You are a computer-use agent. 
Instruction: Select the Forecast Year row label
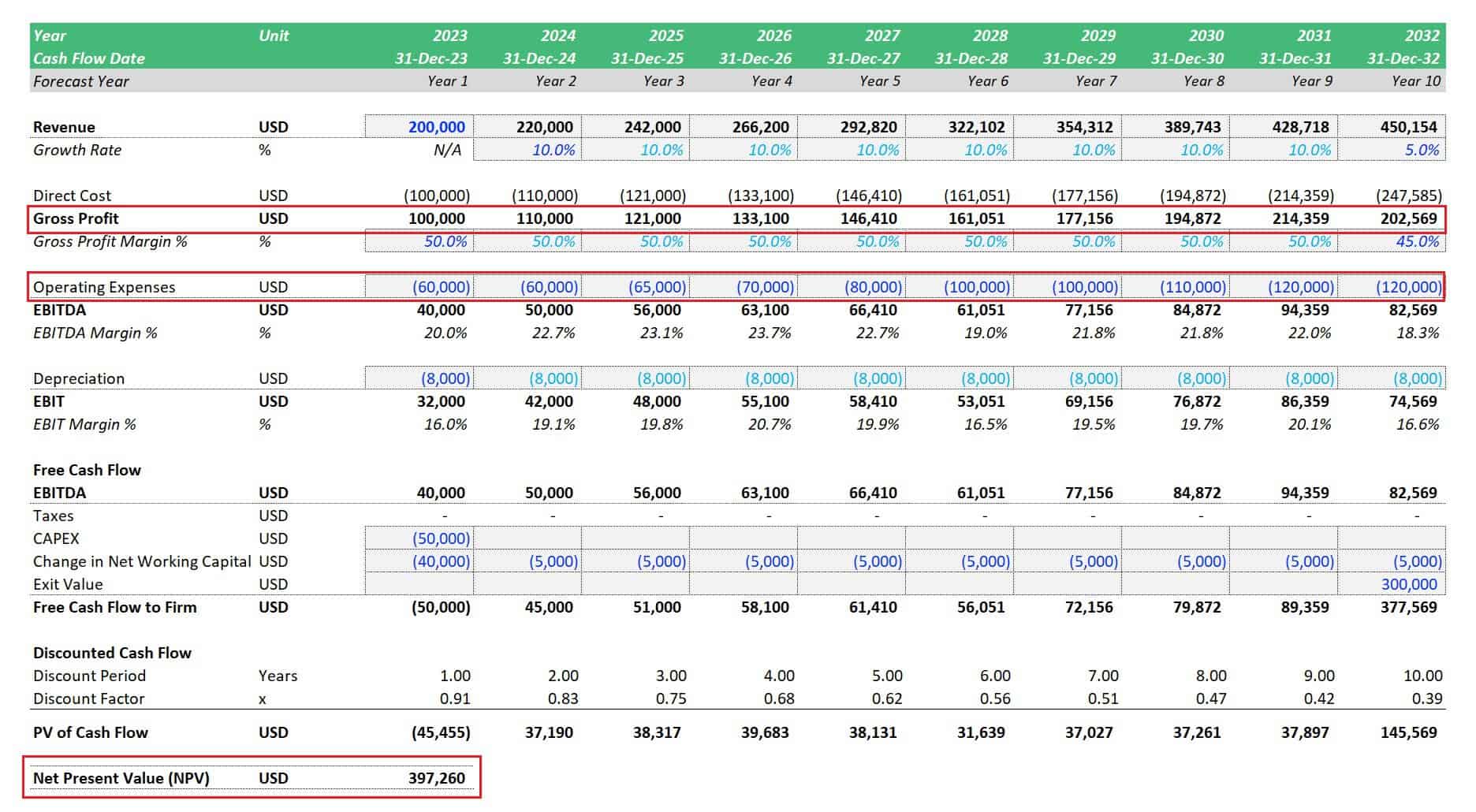pos(81,81)
